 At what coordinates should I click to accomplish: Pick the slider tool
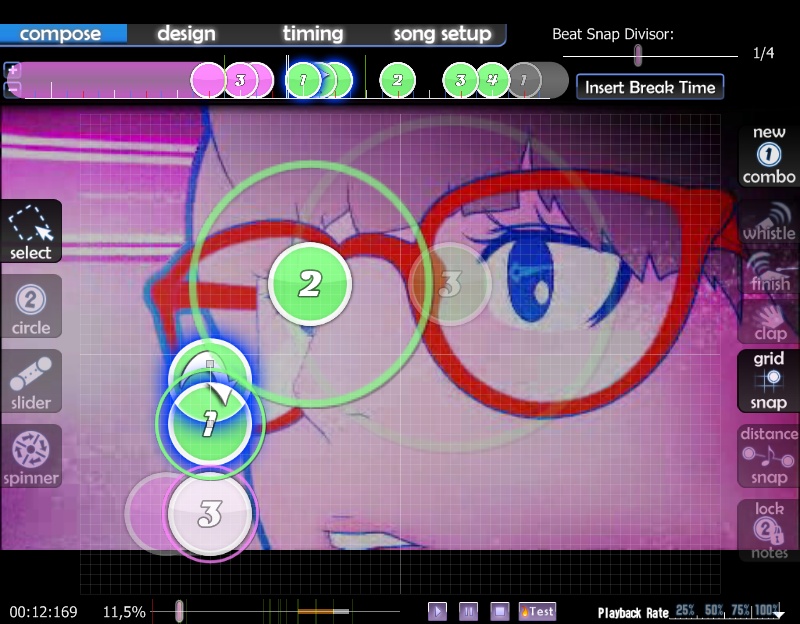[x=31, y=381]
